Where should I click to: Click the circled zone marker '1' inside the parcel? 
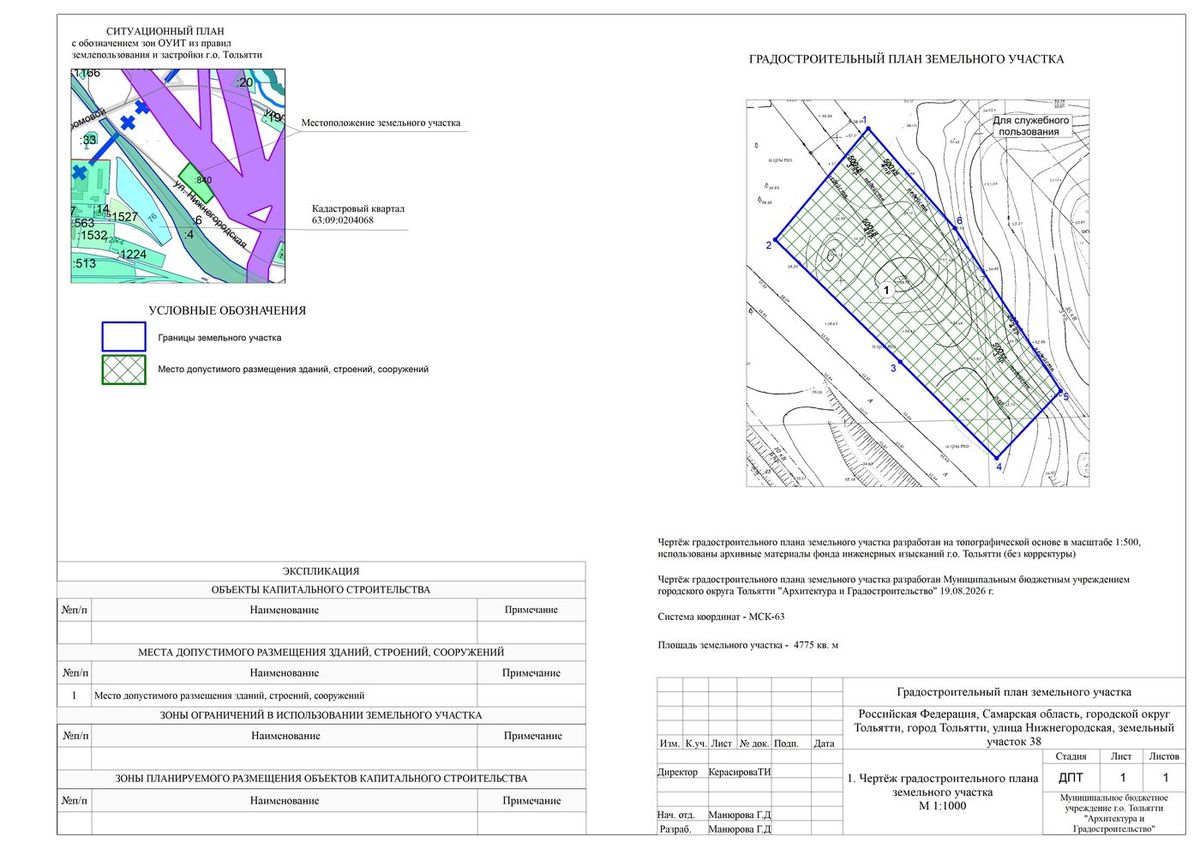(886, 288)
